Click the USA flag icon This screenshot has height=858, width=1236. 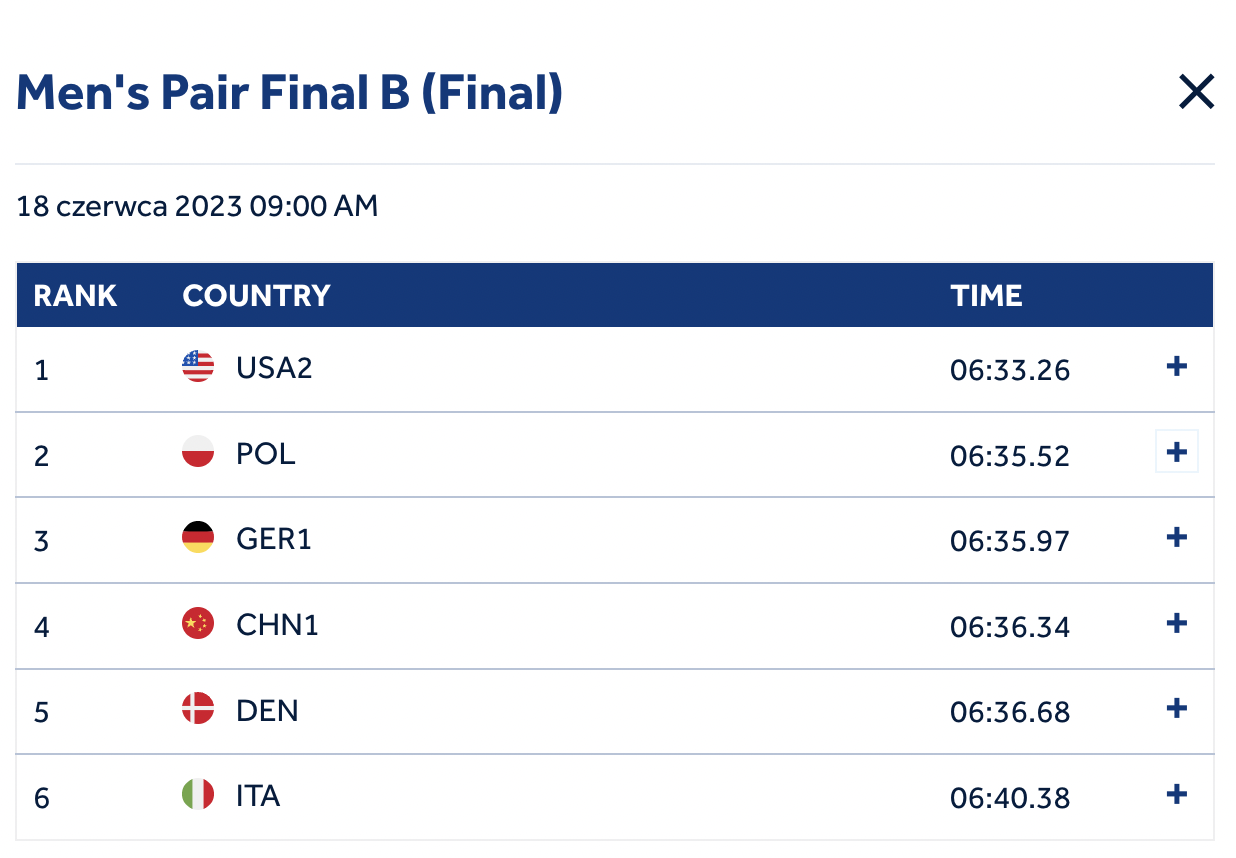[x=198, y=367]
